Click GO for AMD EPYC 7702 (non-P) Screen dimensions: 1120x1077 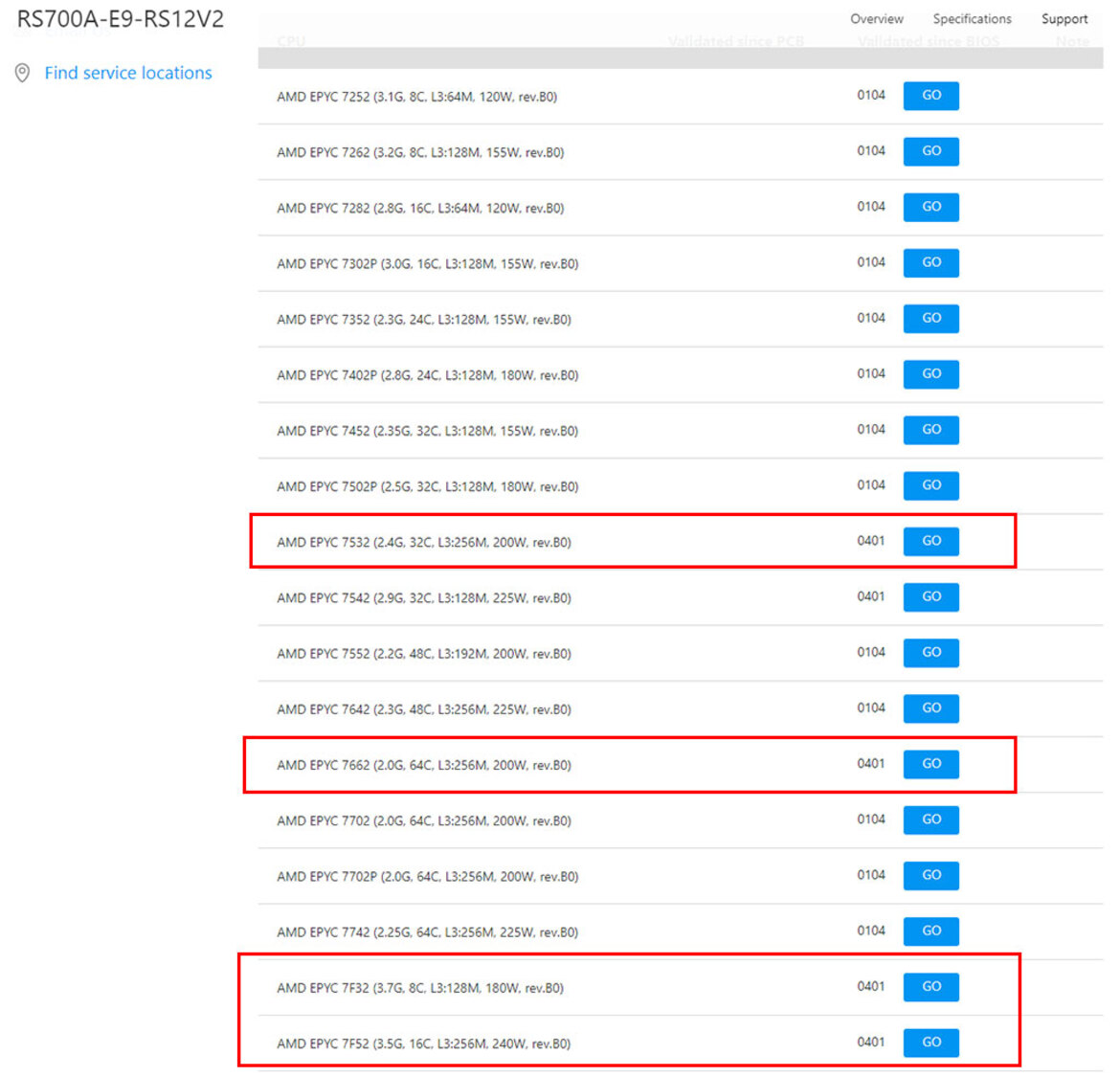pos(930,819)
